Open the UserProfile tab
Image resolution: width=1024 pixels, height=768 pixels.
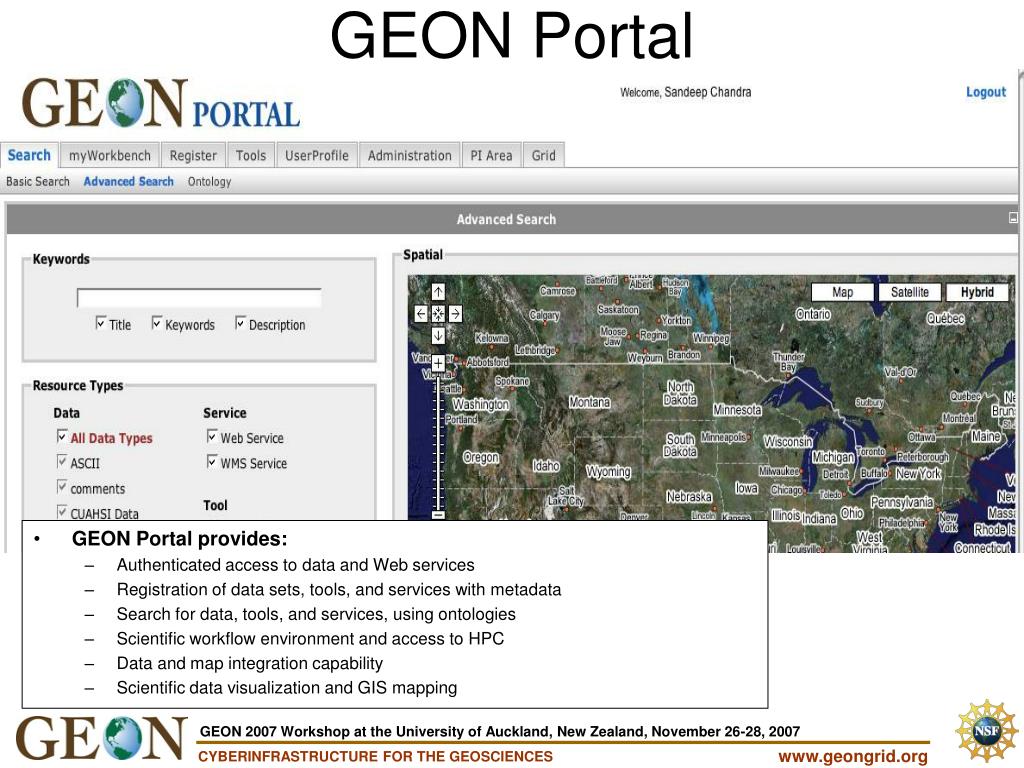(317, 155)
